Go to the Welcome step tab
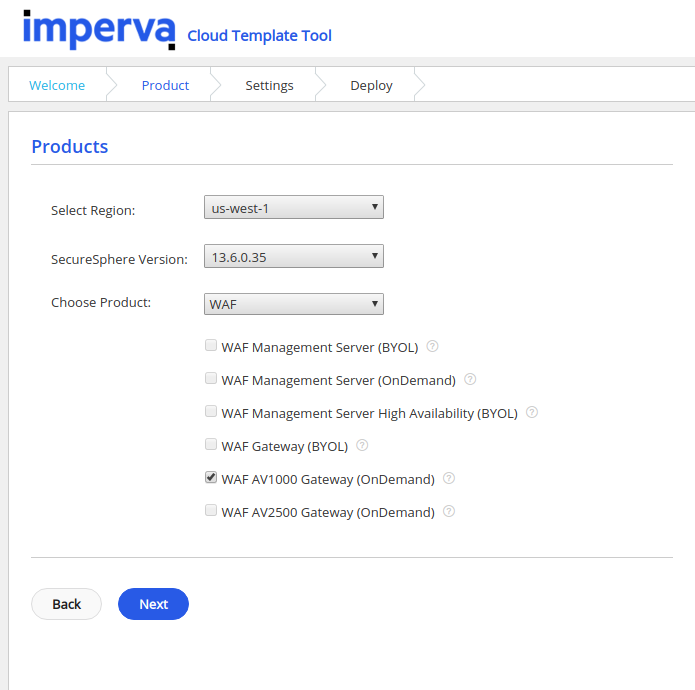This screenshot has width=695, height=690. [x=57, y=85]
